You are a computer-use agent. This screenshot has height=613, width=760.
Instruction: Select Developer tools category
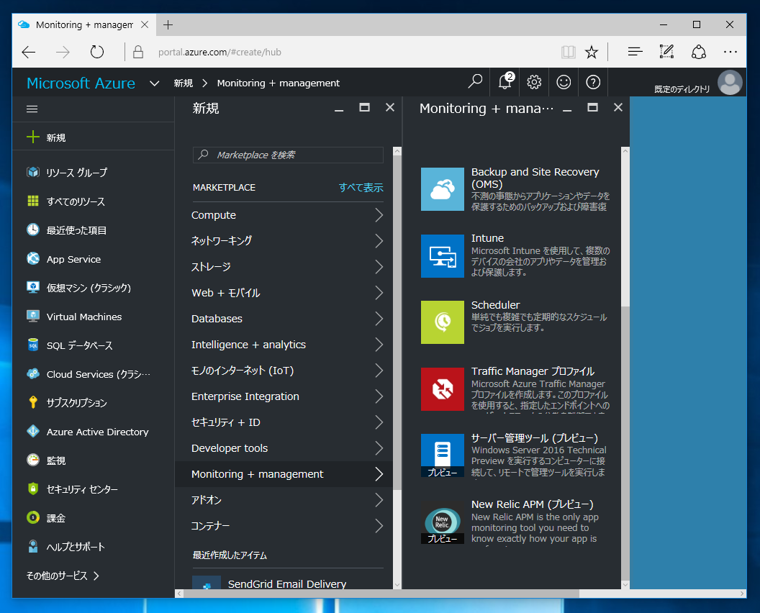pos(284,448)
